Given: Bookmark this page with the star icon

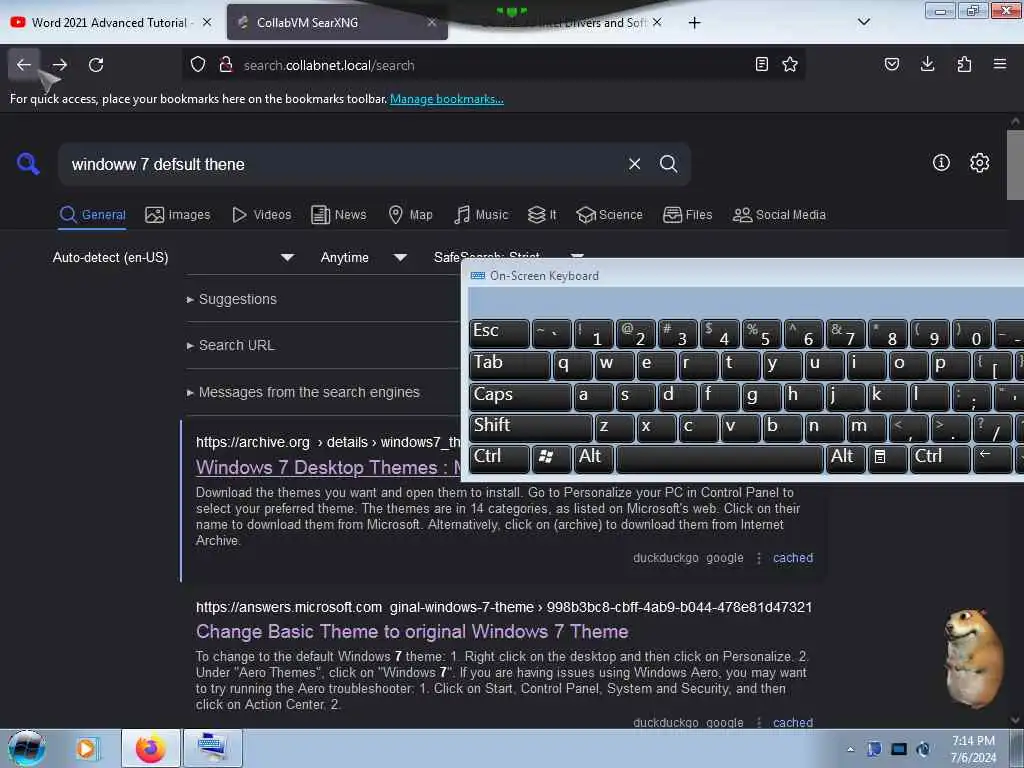Looking at the screenshot, I should pyautogui.click(x=790, y=64).
